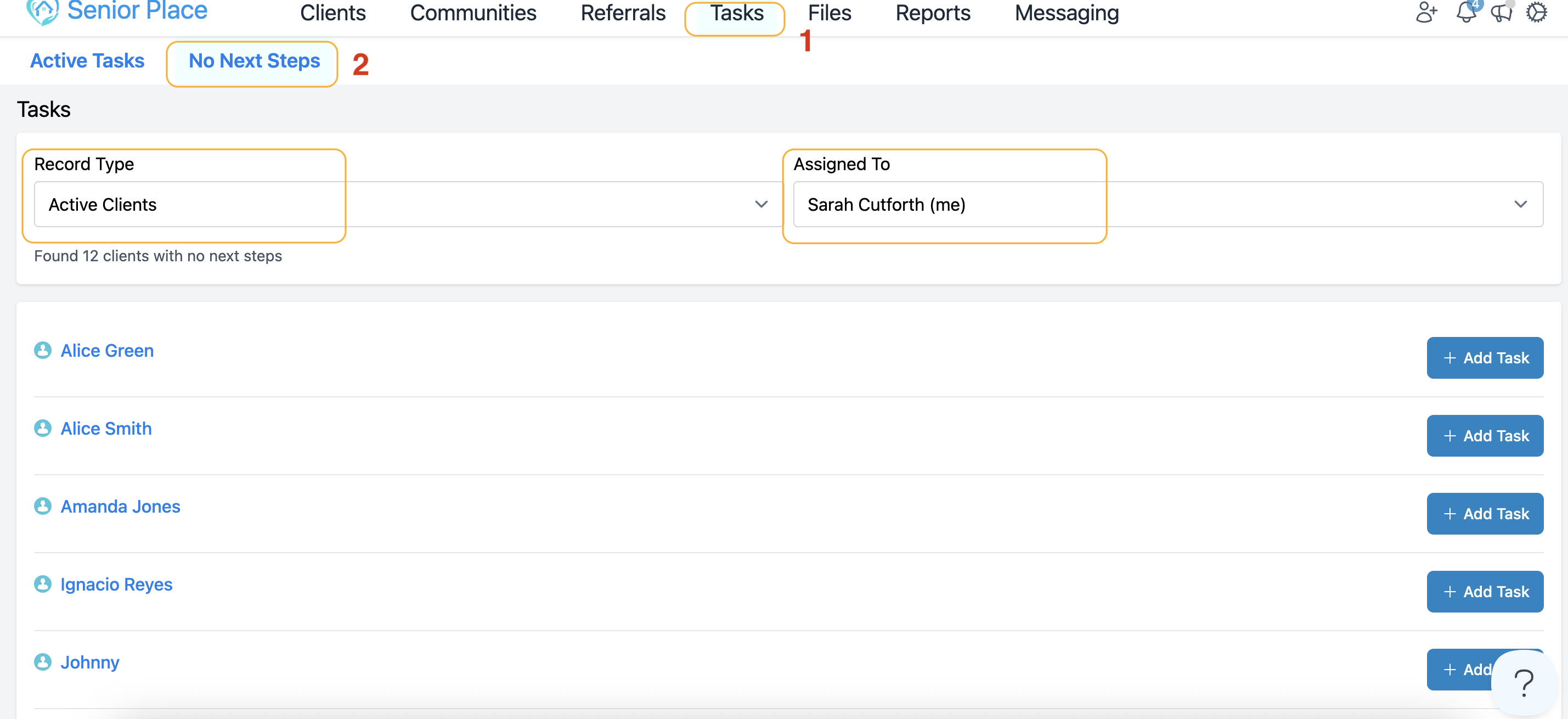Switch to the Active Tasks tab
Image resolution: width=1568 pixels, height=719 pixels.
[x=87, y=61]
